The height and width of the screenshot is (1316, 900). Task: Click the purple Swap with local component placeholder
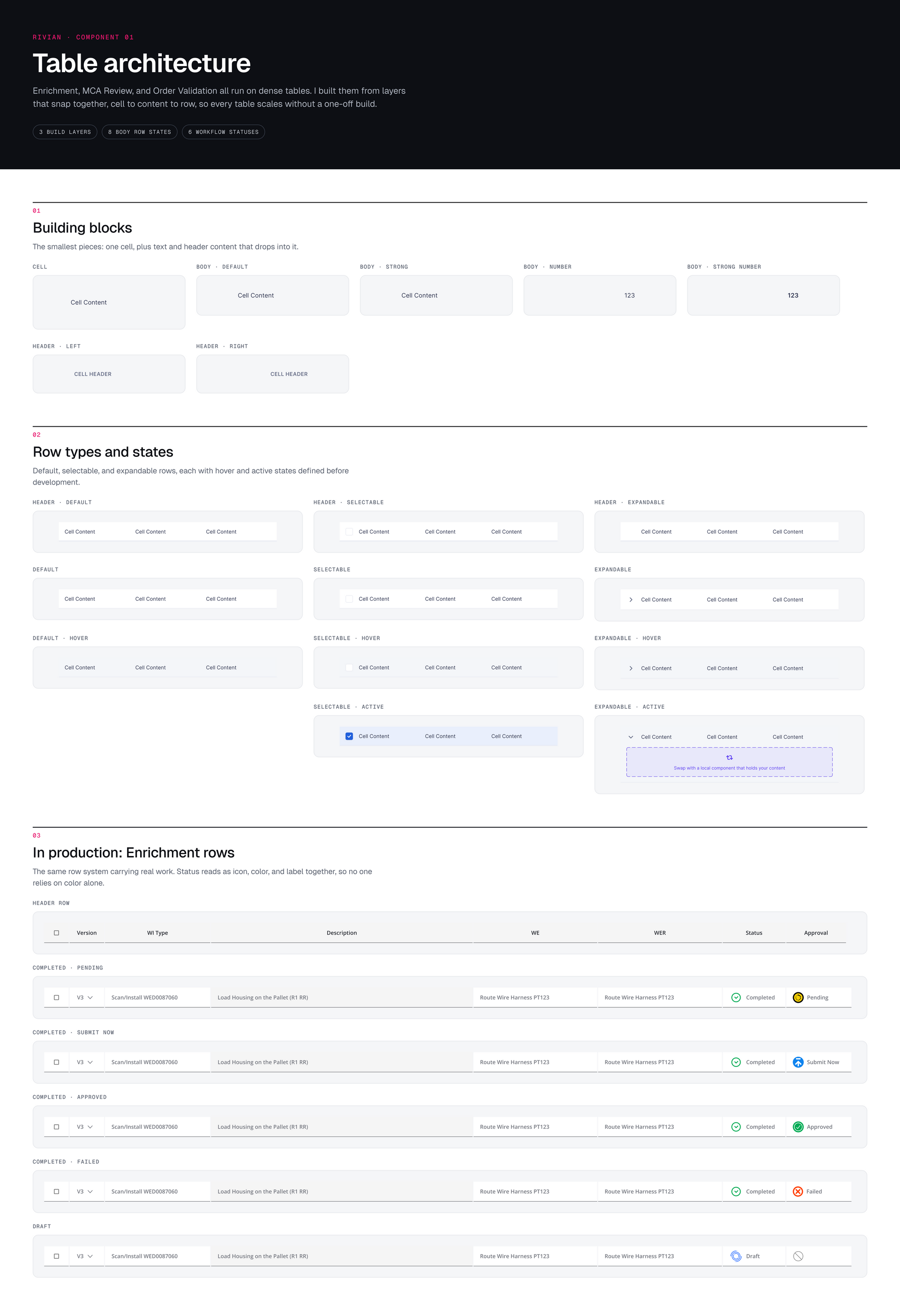click(729, 762)
